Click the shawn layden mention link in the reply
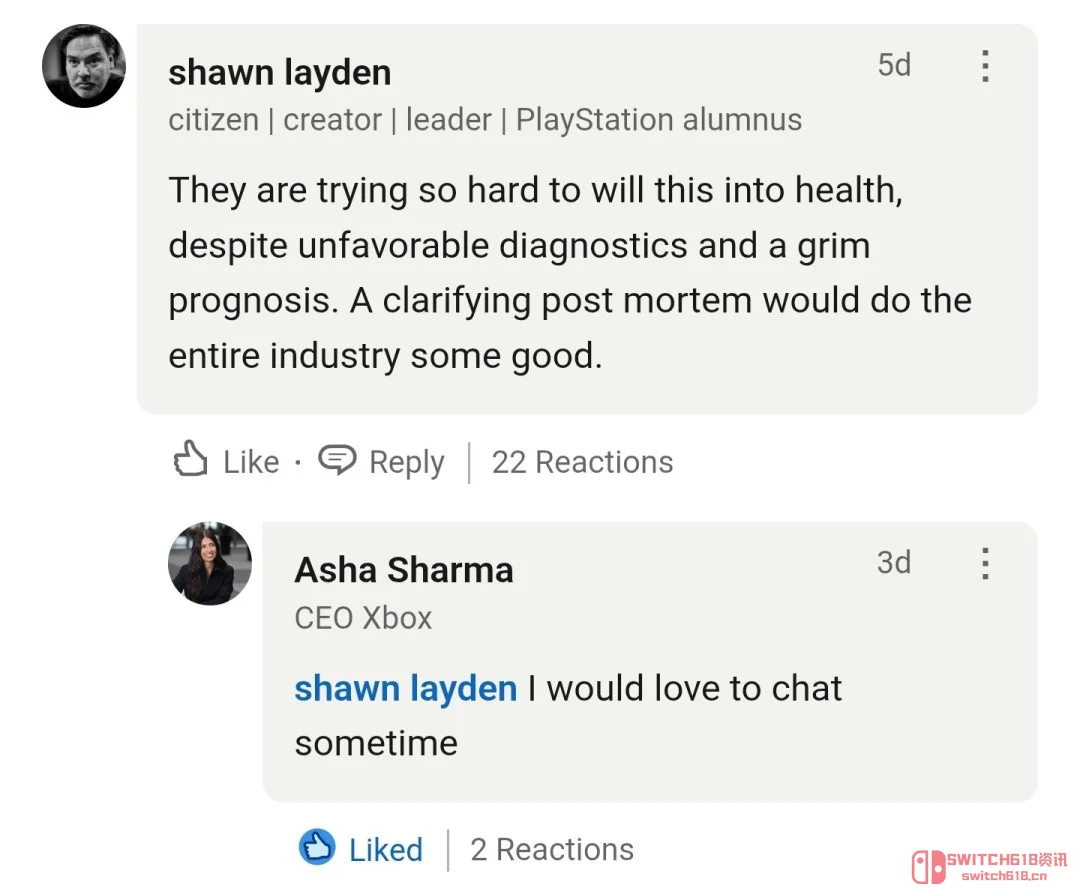This screenshot has width=1080, height=894. [x=405, y=688]
